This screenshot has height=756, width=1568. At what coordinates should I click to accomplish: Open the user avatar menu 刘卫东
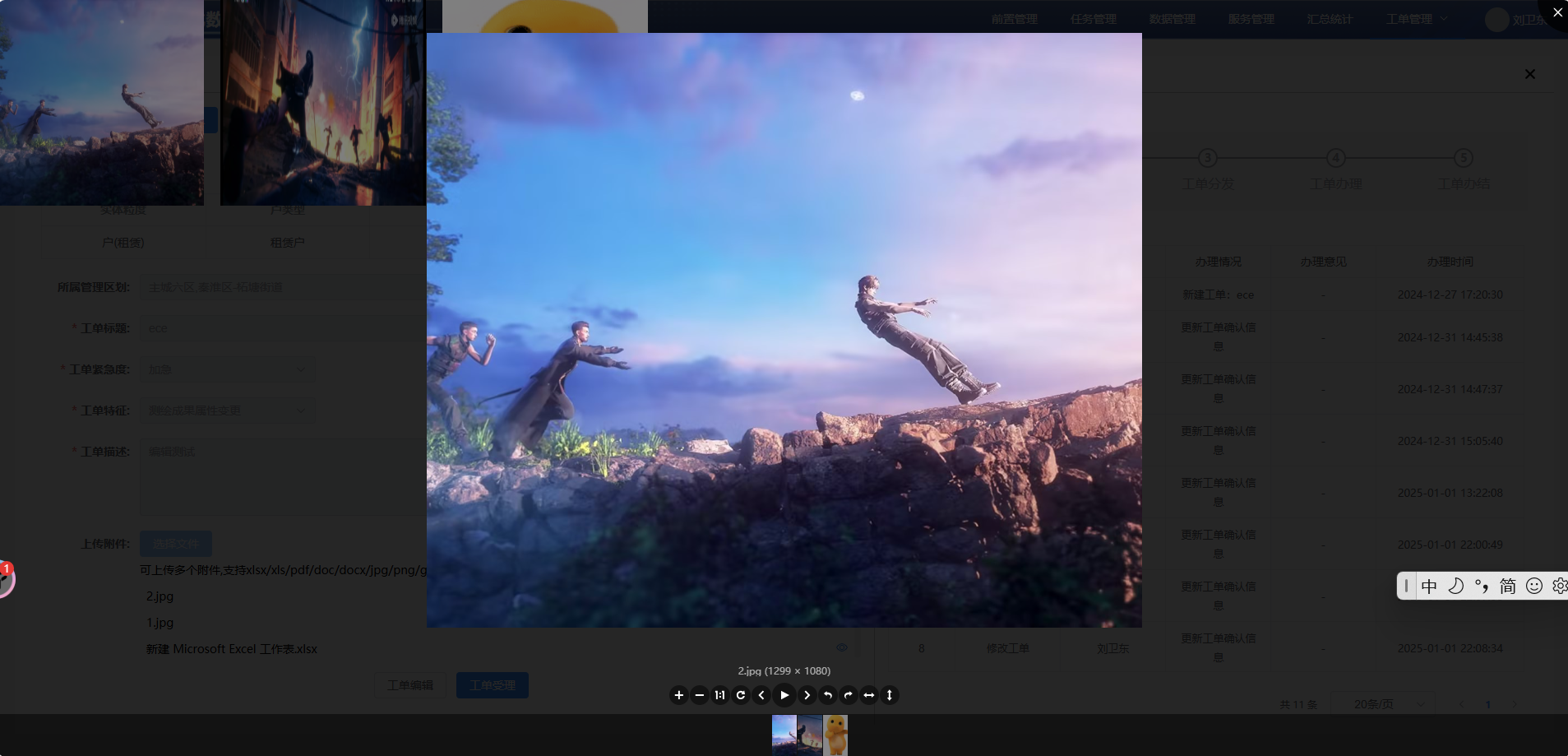(x=1517, y=20)
